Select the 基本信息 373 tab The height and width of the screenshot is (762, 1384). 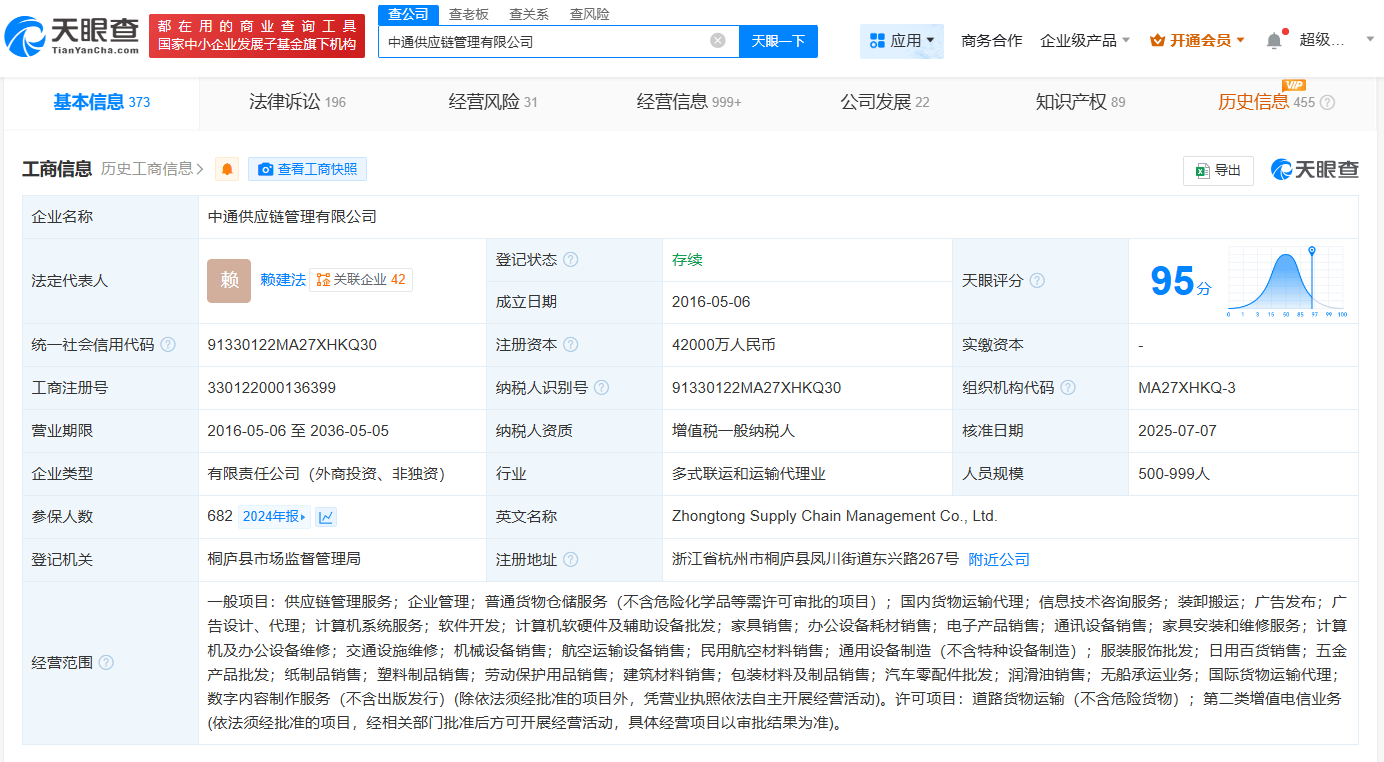point(101,102)
